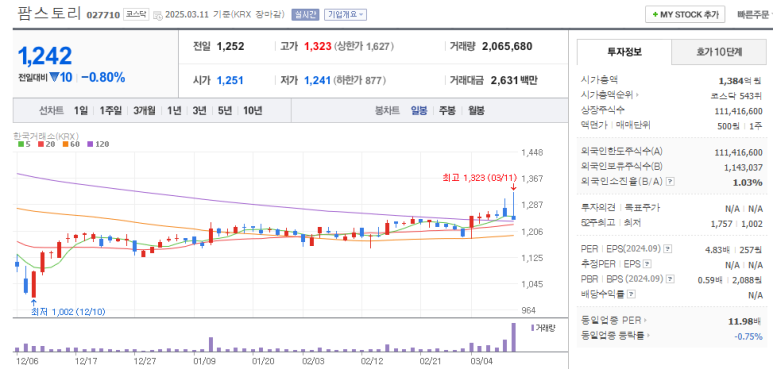Click the 전일 value 1,252

tap(230, 47)
